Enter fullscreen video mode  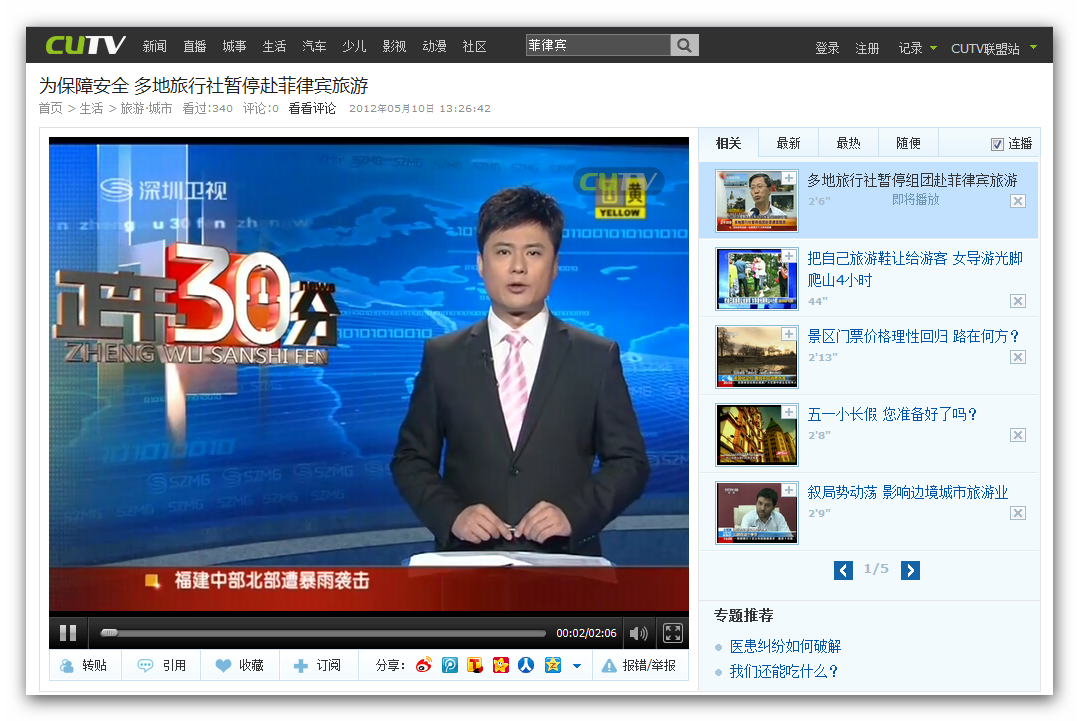[673, 633]
